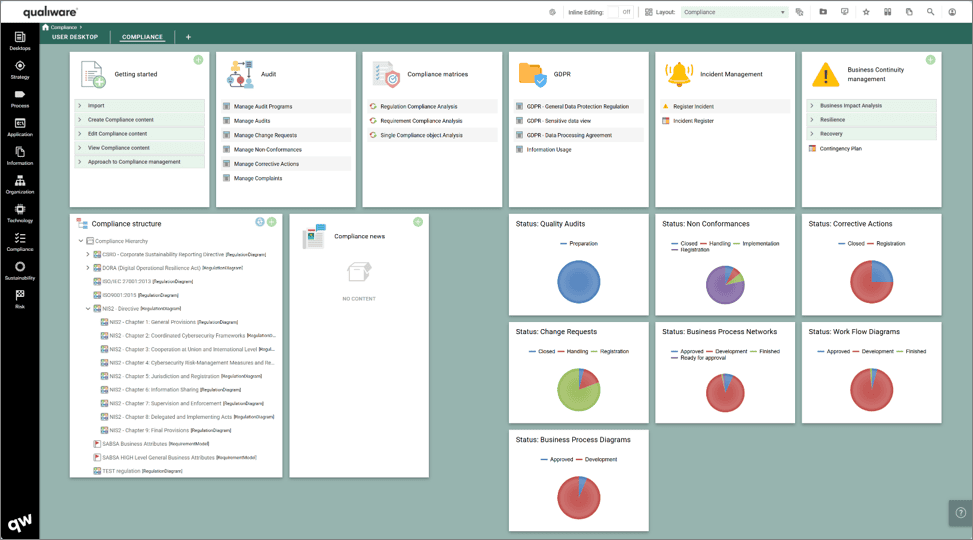Expand the DORA tree node
The image size is (973, 540).
(89, 268)
